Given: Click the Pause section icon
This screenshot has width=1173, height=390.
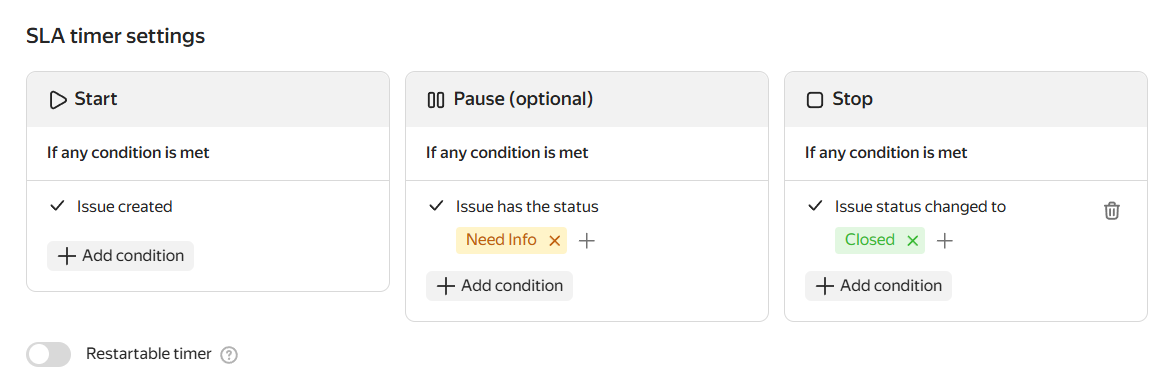Looking at the screenshot, I should click(435, 100).
